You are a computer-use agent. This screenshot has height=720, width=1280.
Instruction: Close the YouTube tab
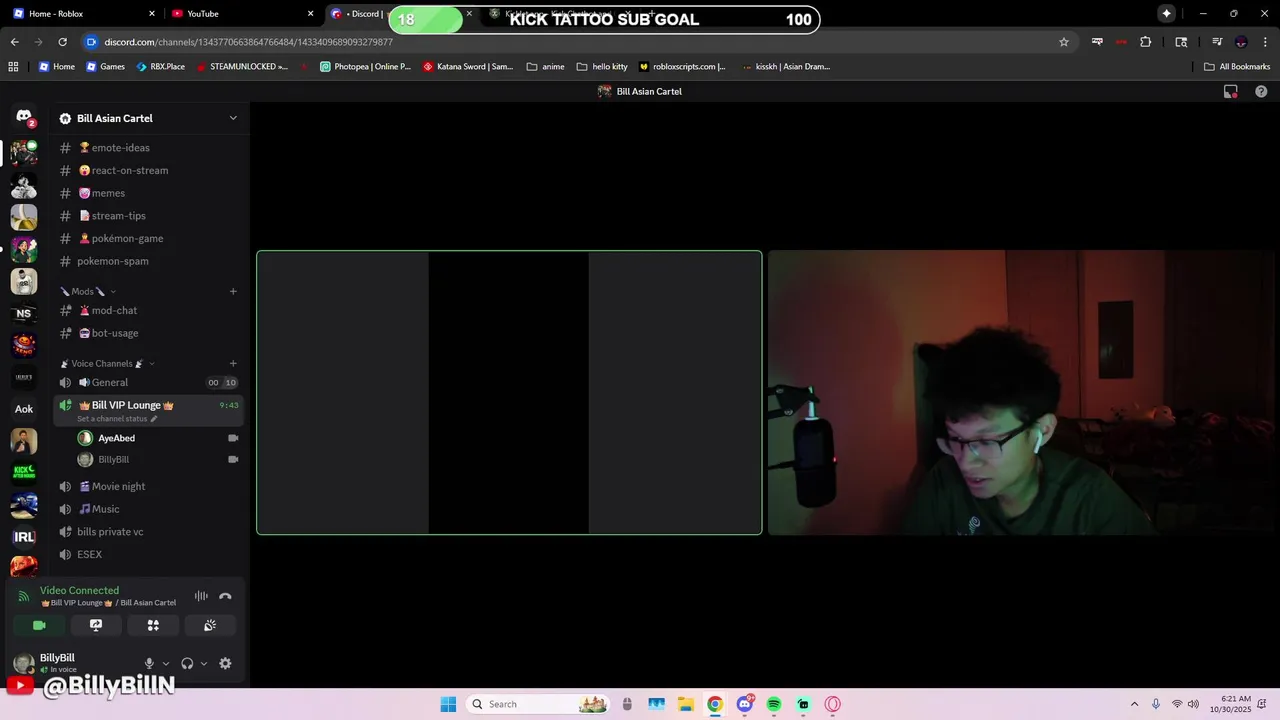311,14
